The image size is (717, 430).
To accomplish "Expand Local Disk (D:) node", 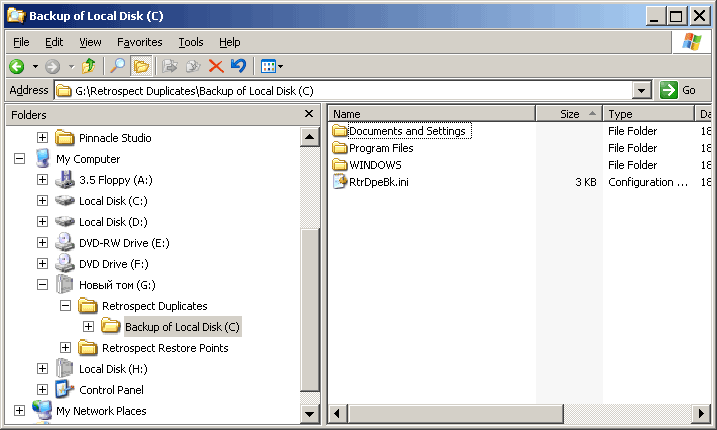I will (43, 221).
